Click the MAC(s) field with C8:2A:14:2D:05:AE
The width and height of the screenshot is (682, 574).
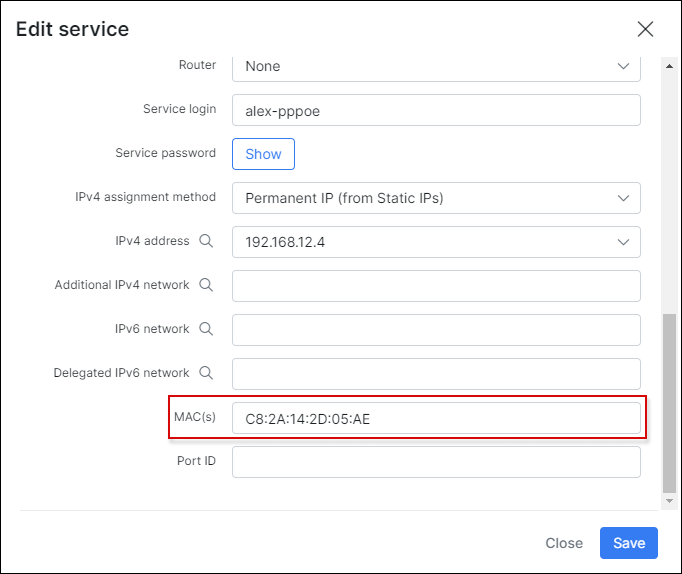point(436,418)
